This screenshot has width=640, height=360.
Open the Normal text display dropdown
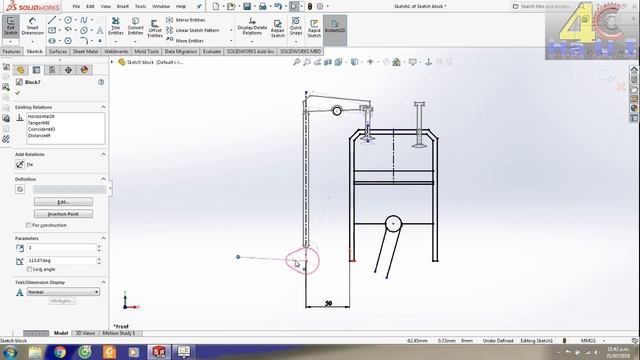63,292
